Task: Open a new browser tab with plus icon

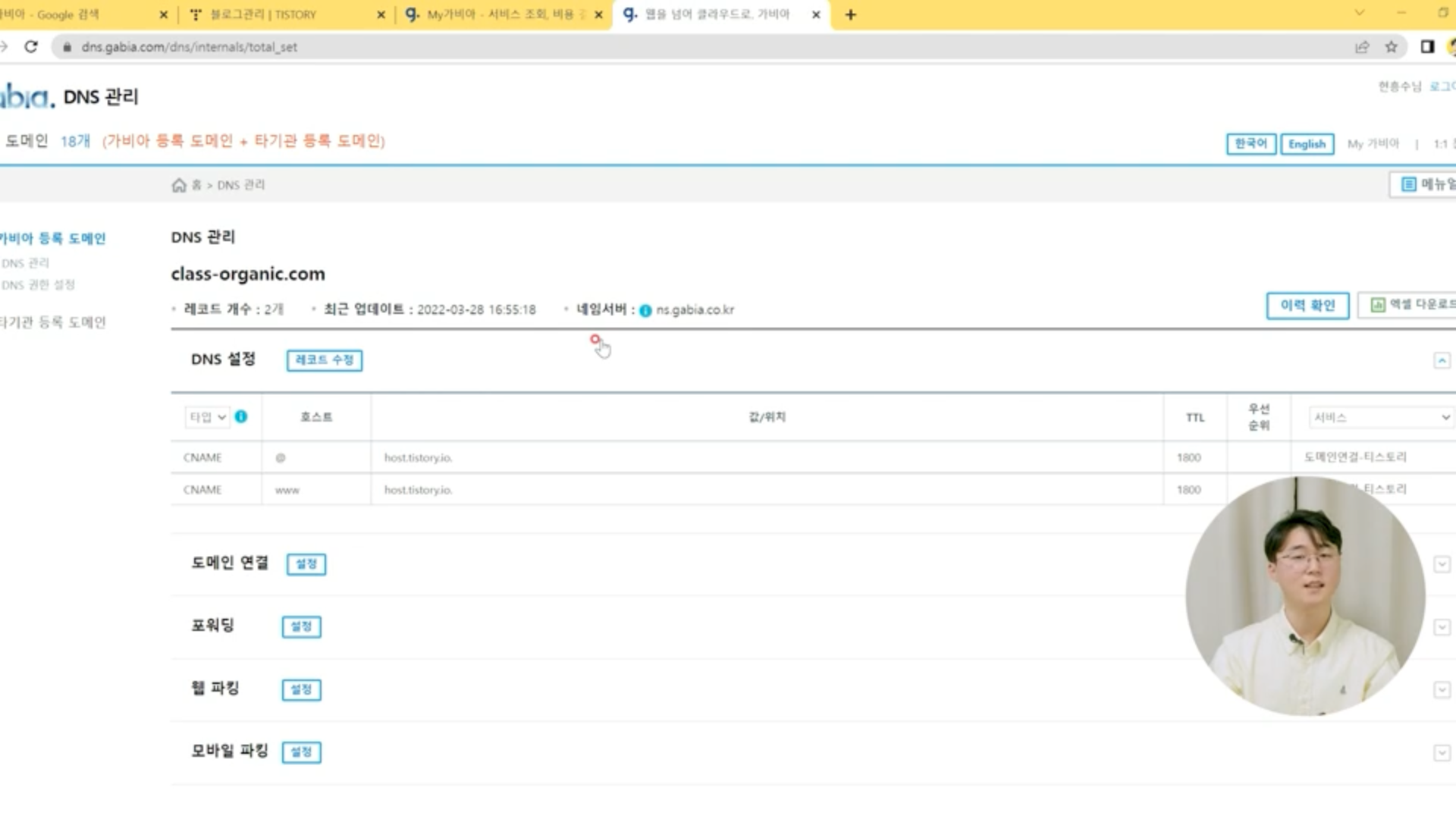Action: point(850,14)
